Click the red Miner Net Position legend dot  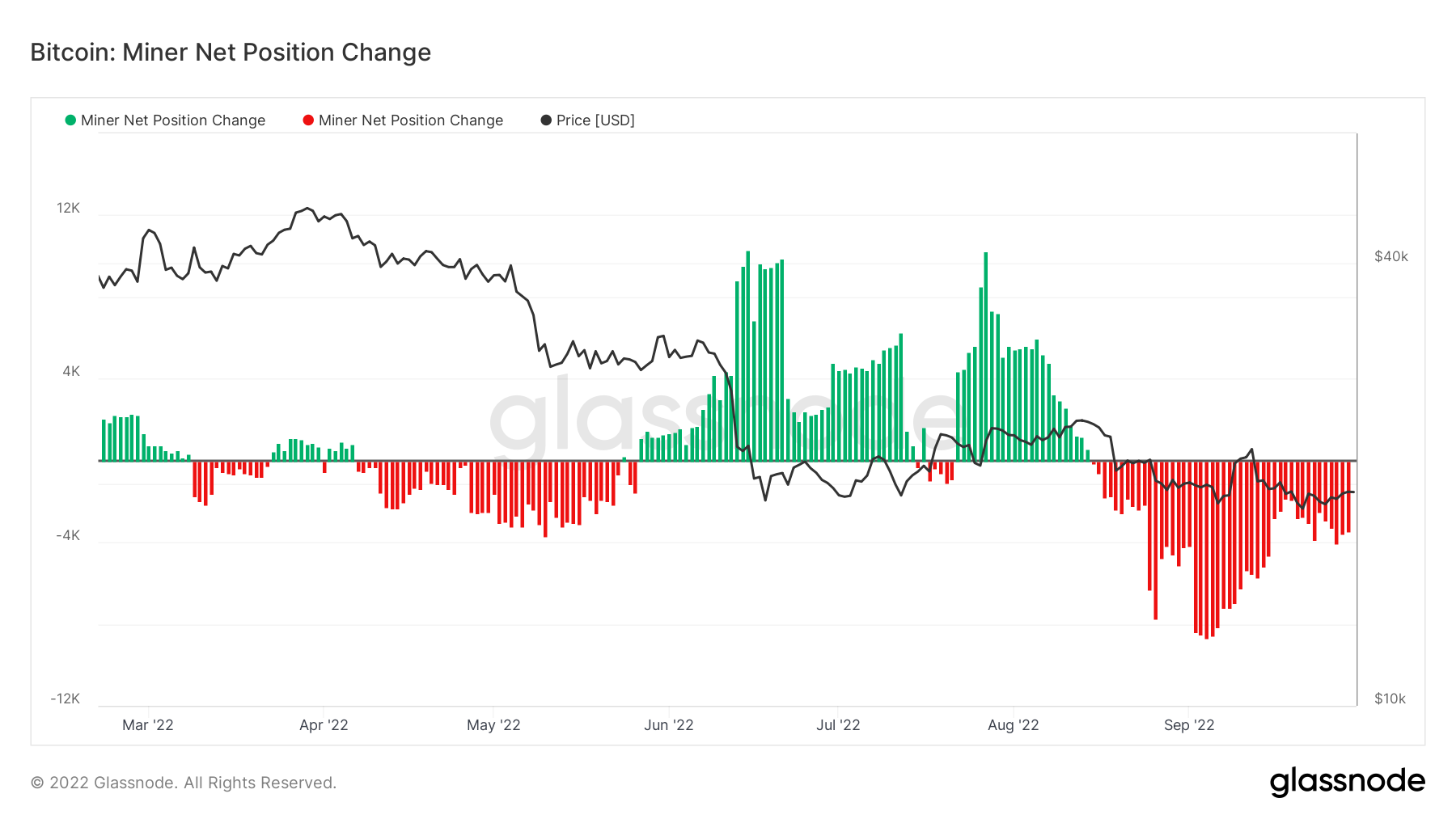coord(308,120)
